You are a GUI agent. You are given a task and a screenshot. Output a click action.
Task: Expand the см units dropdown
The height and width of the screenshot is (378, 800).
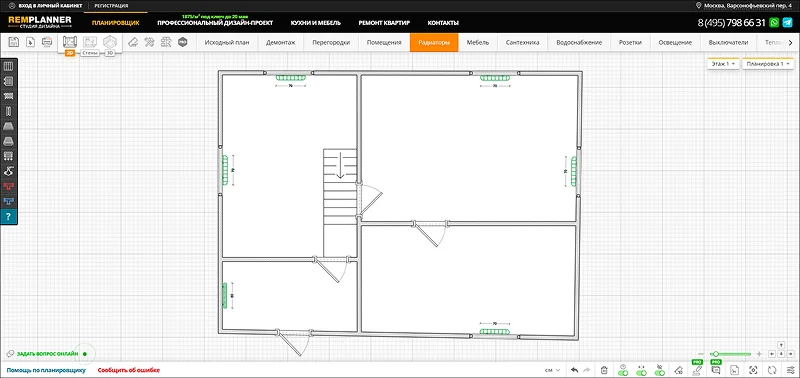pyautogui.click(x=552, y=370)
